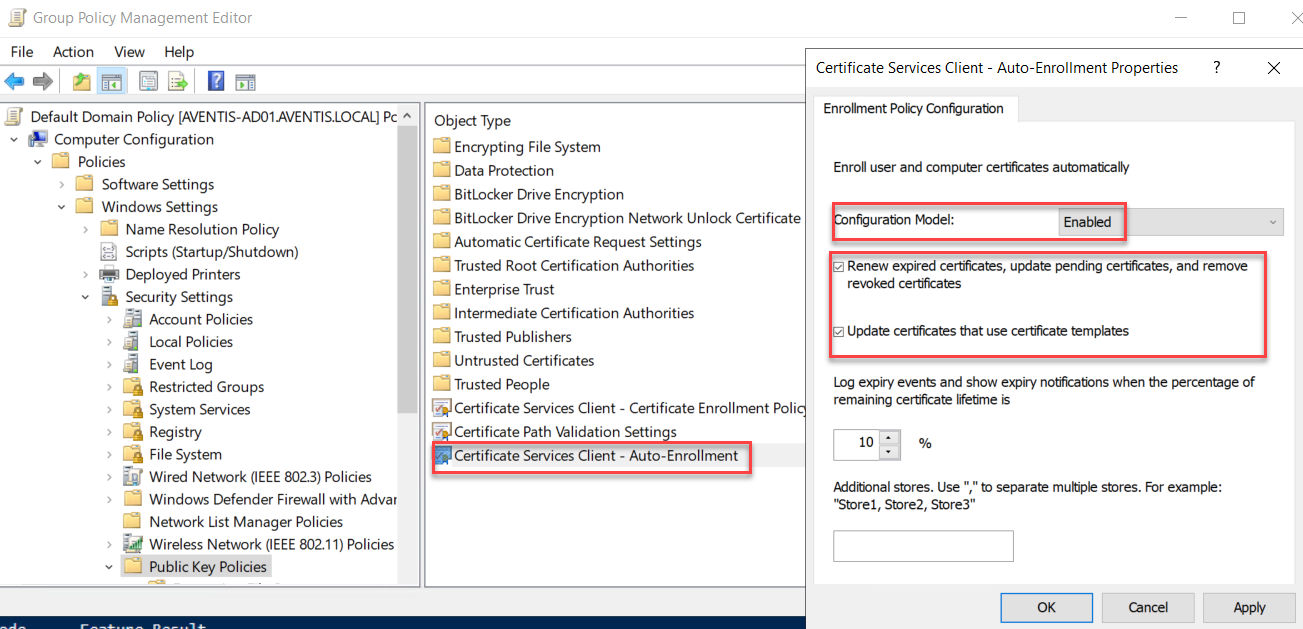Screen dimensions: 1303x629
Task: Increase the certificate lifetime percentage spinner
Action: [x=890, y=436]
